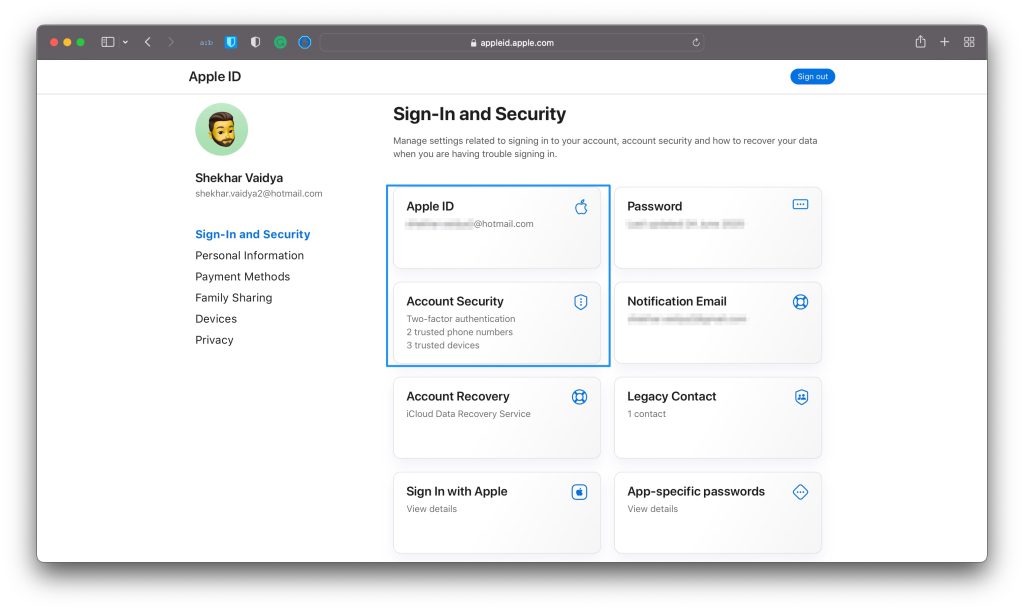
Task: Open the Bitwarden shield extension icon
Action: pos(231,42)
